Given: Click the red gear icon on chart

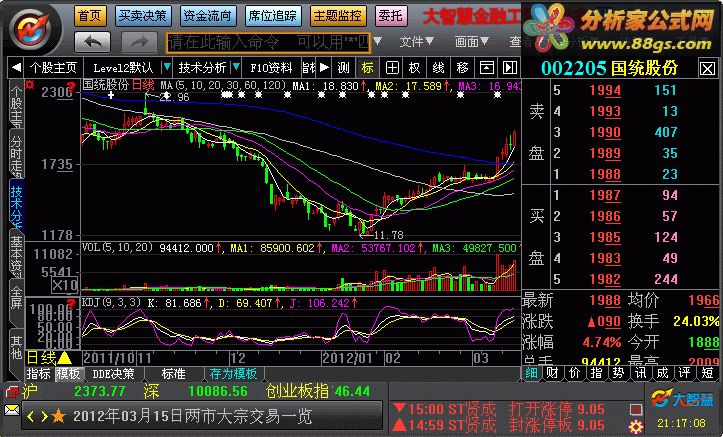Looking at the screenshot, I should click(x=30, y=85).
